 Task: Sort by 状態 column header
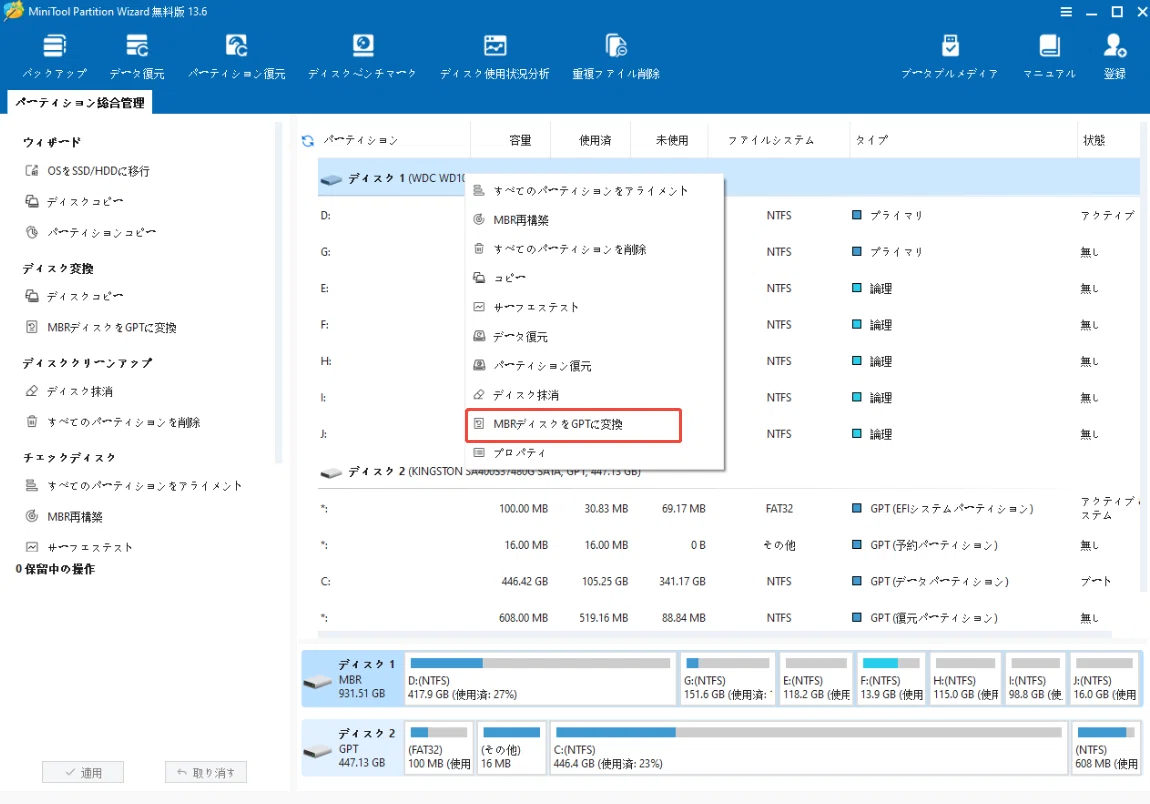(x=1107, y=140)
